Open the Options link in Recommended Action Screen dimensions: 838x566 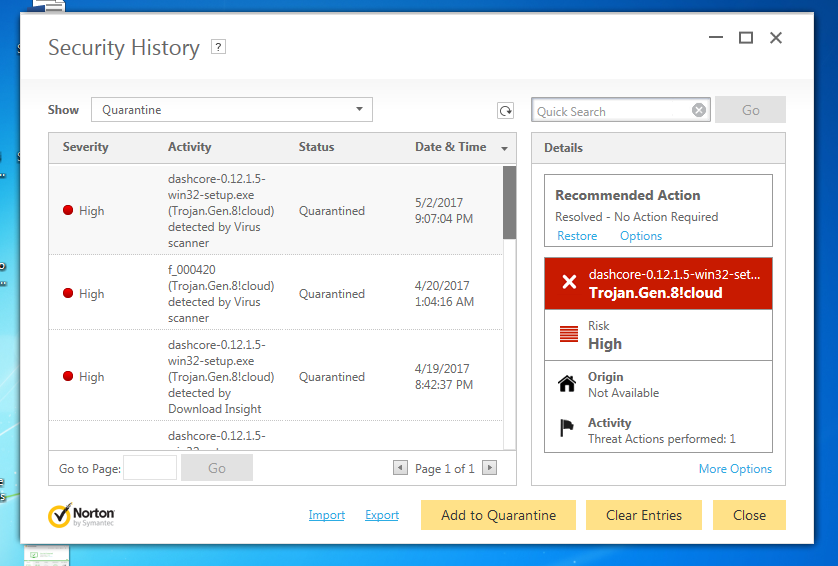[x=641, y=236]
